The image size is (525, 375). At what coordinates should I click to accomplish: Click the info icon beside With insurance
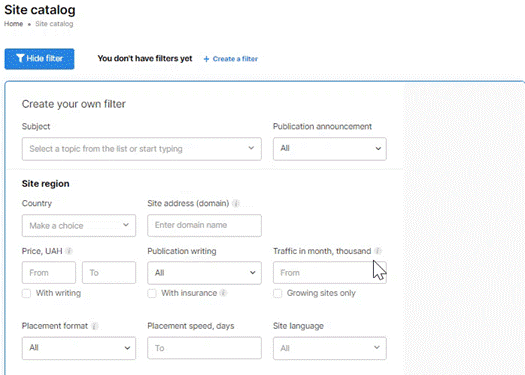pos(223,293)
